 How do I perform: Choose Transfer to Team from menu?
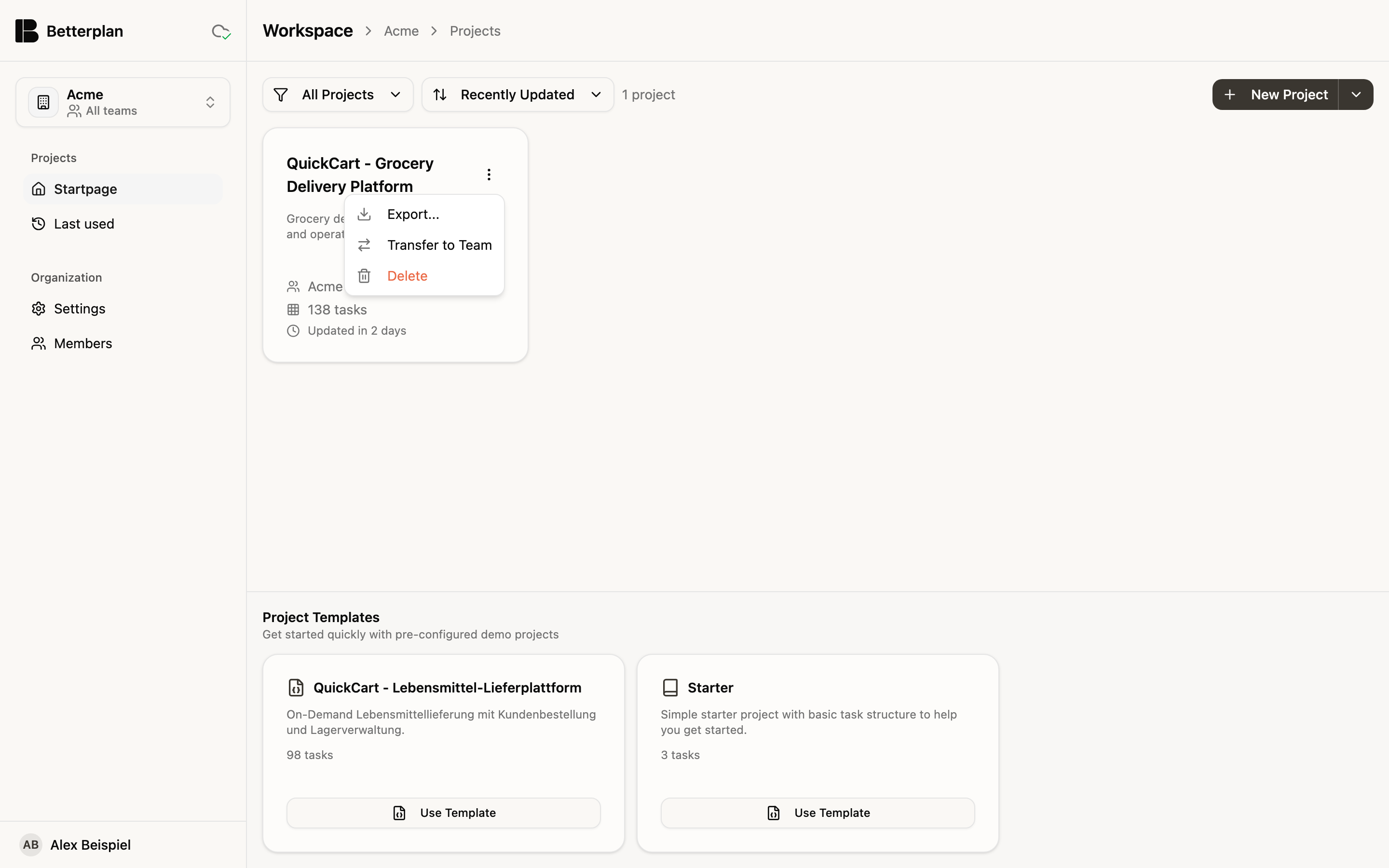pyautogui.click(x=424, y=245)
